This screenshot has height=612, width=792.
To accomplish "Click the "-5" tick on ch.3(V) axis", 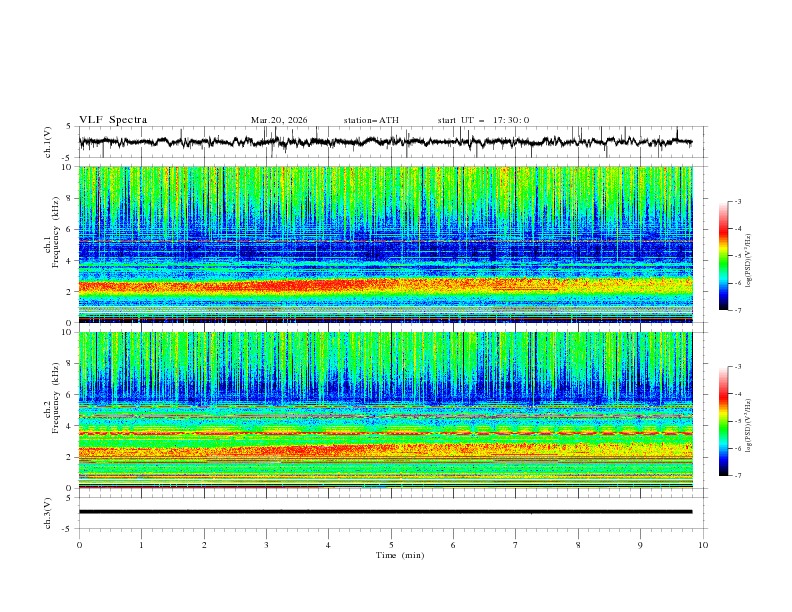I will point(68,529).
